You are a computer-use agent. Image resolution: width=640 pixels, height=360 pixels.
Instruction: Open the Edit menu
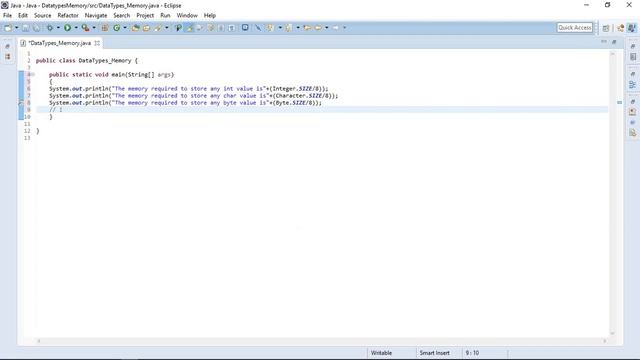pyautogui.click(x=23, y=16)
